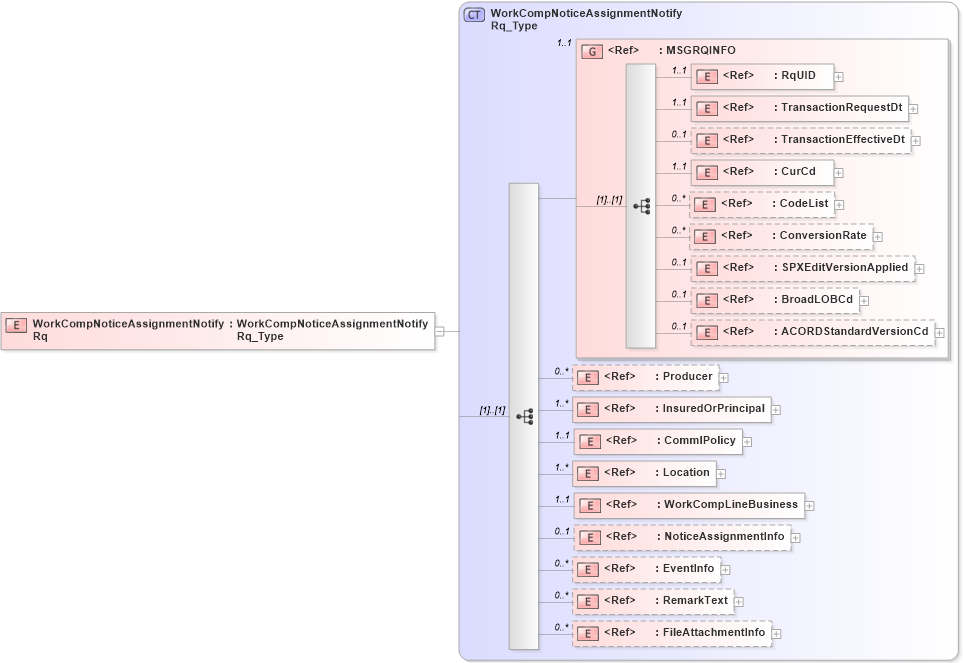
Task: Select the sequence compositor icon inside MSGRQINFO
Action: click(644, 205)
